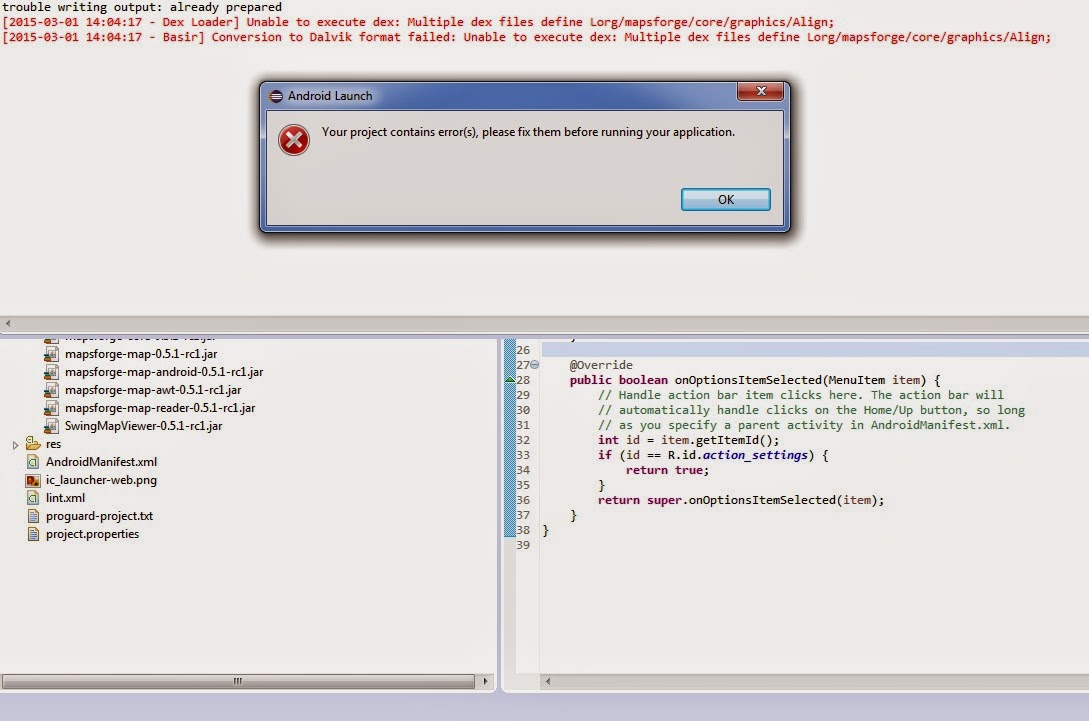
Task: Click the package explorer horizontal scrollbar thumb
Action: point(238,681)
